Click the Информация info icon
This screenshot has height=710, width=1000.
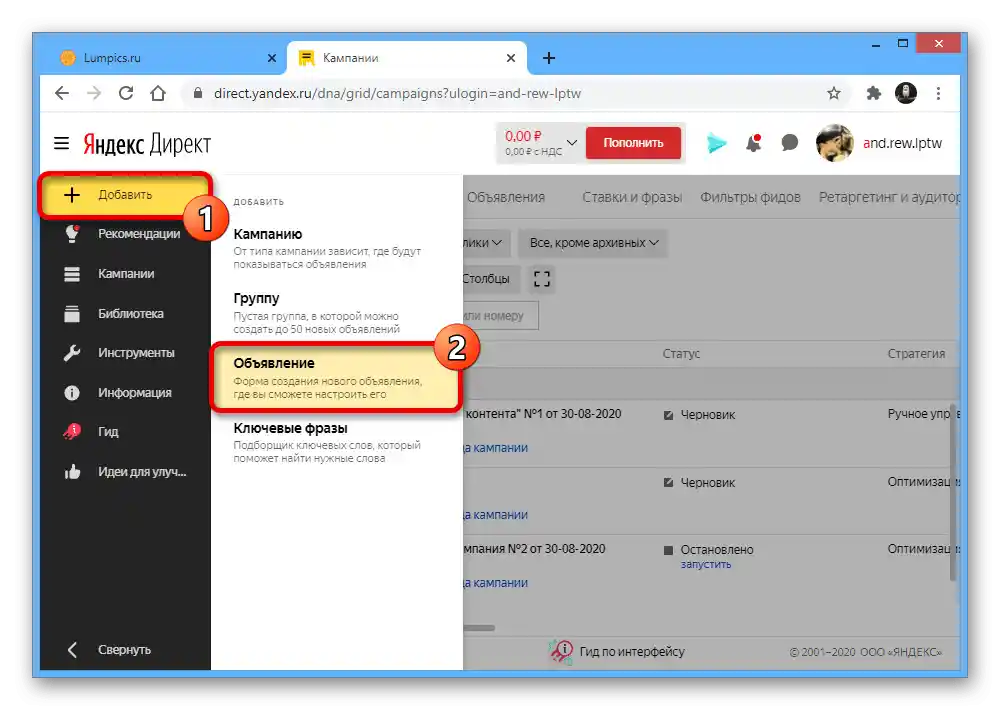pos(72,392)
